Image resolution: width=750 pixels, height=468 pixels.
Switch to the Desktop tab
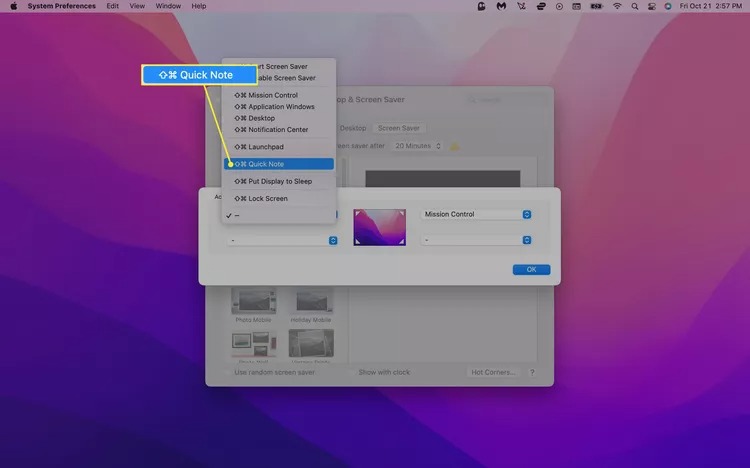pos(353,128)
